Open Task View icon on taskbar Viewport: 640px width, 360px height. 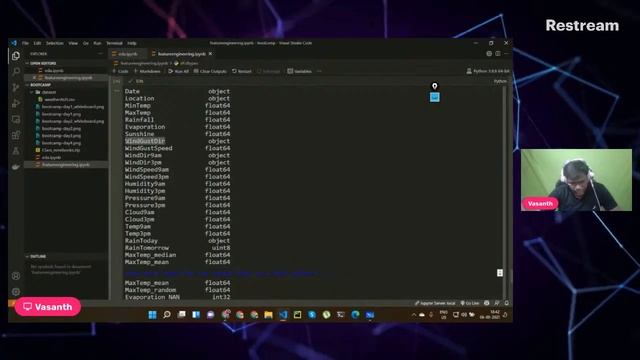point(182,315)
